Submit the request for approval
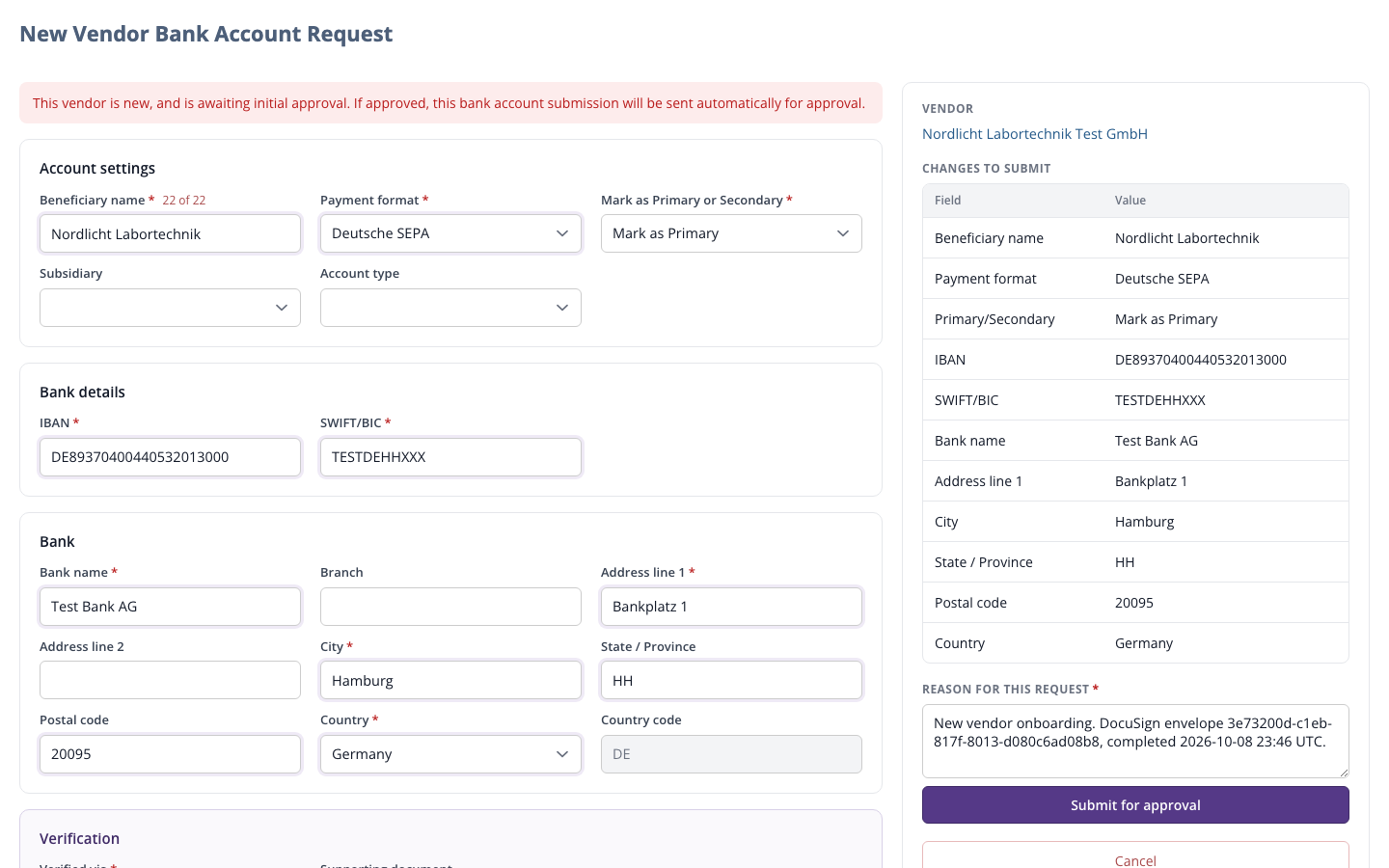 click(1135, 805)
